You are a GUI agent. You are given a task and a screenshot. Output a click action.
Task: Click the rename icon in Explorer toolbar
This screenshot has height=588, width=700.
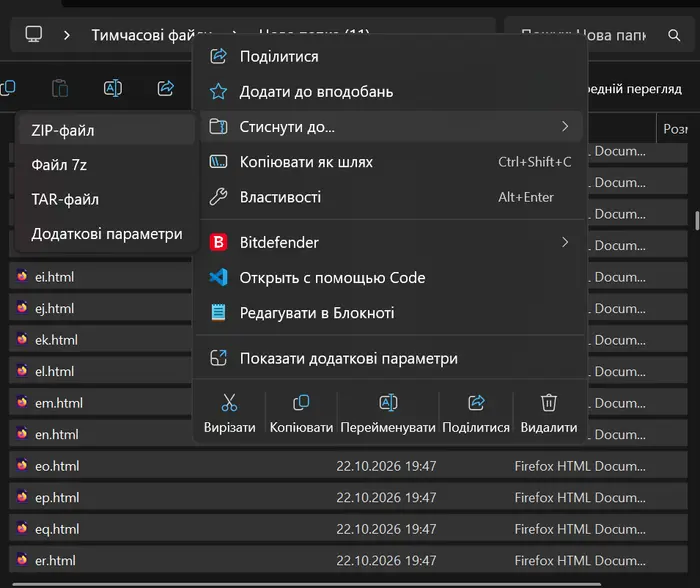pyautogui.click(x=113, y=88)
